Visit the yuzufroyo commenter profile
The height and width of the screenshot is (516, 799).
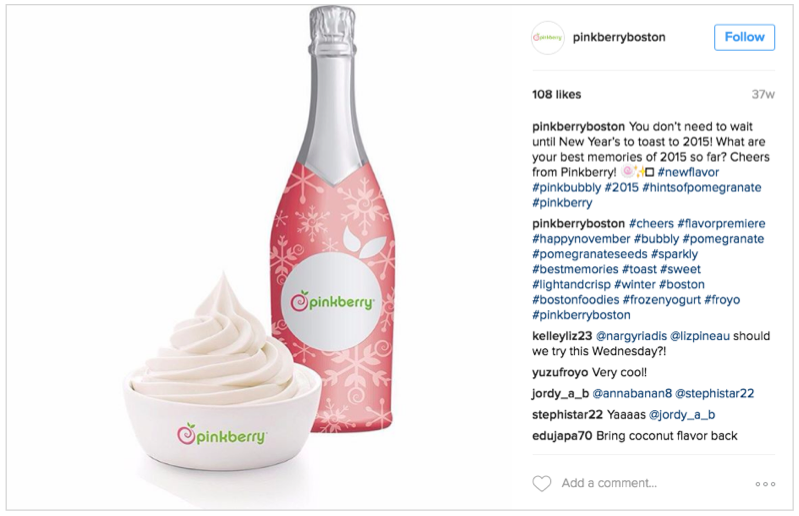pos(560,372)
